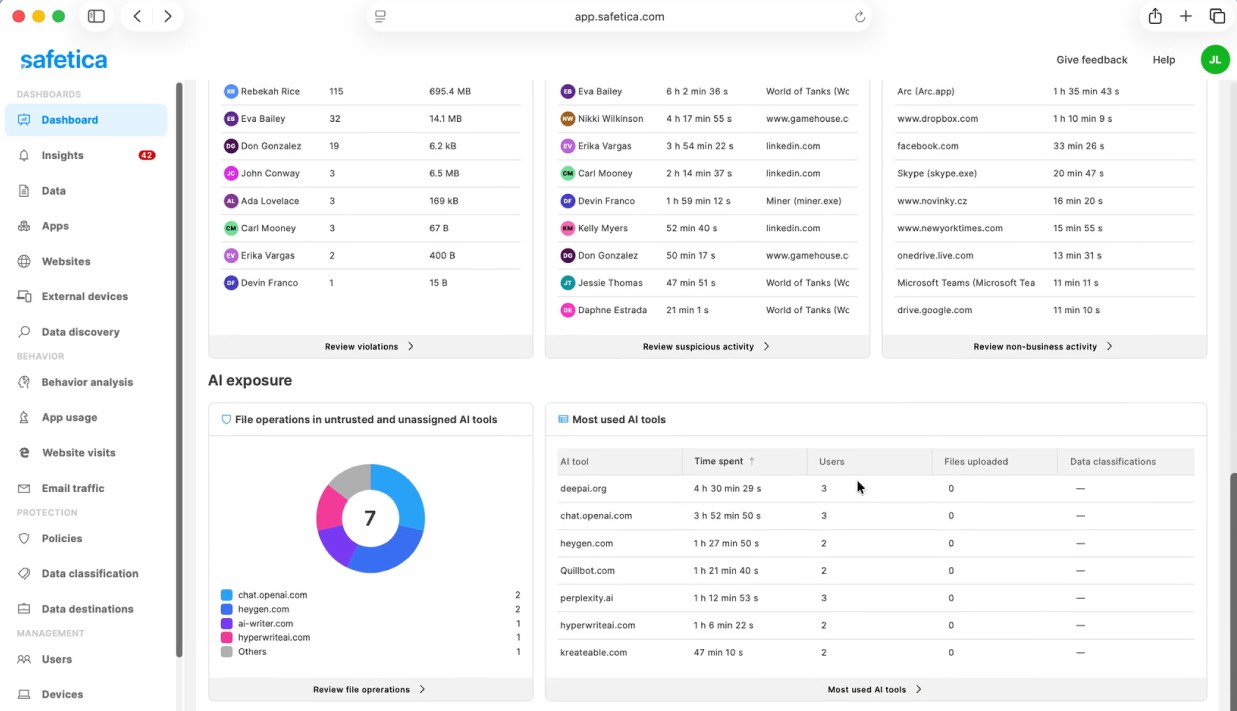This screenshot has width=1237, height=711.
Task: Click ai-writer.com purple legend swatch
Action: 227,623
